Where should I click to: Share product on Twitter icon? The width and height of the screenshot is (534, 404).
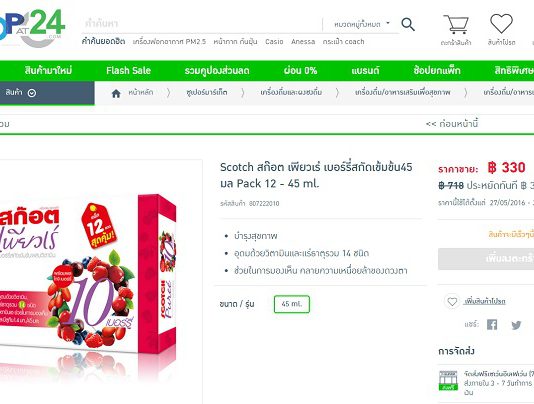pos(516,325)
